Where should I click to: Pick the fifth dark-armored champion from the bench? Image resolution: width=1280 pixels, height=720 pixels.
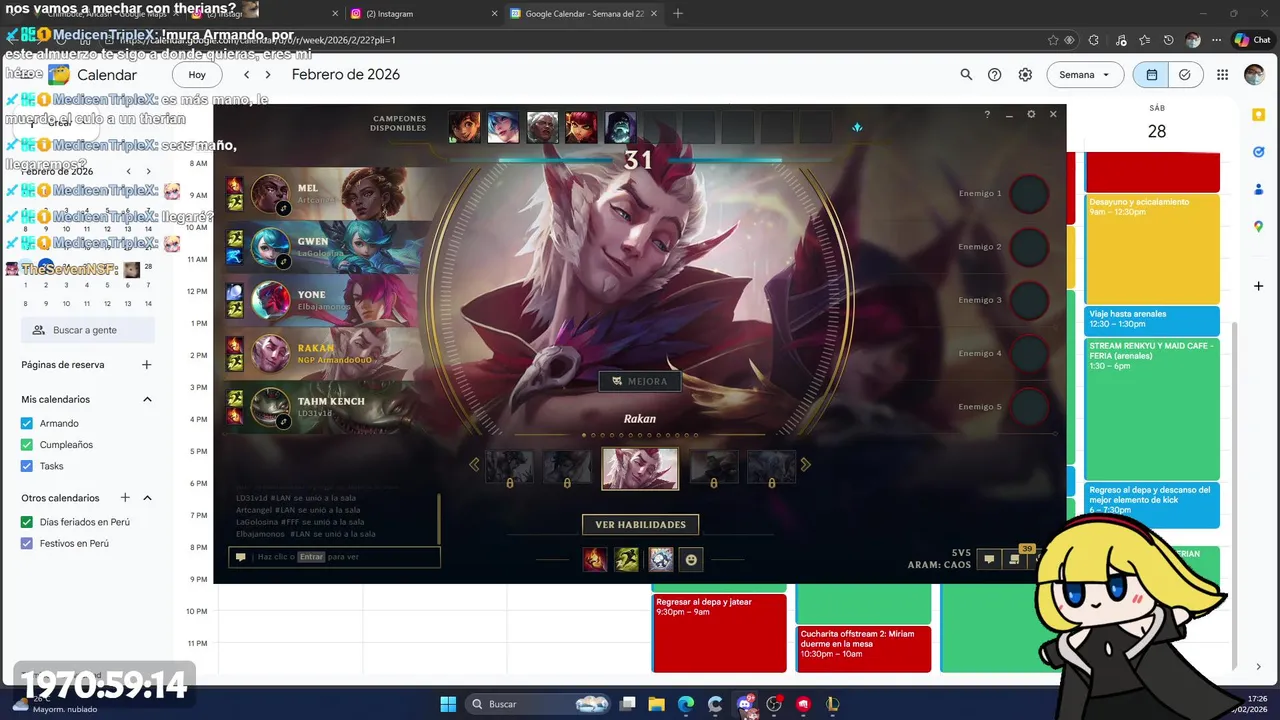[620, 127]
